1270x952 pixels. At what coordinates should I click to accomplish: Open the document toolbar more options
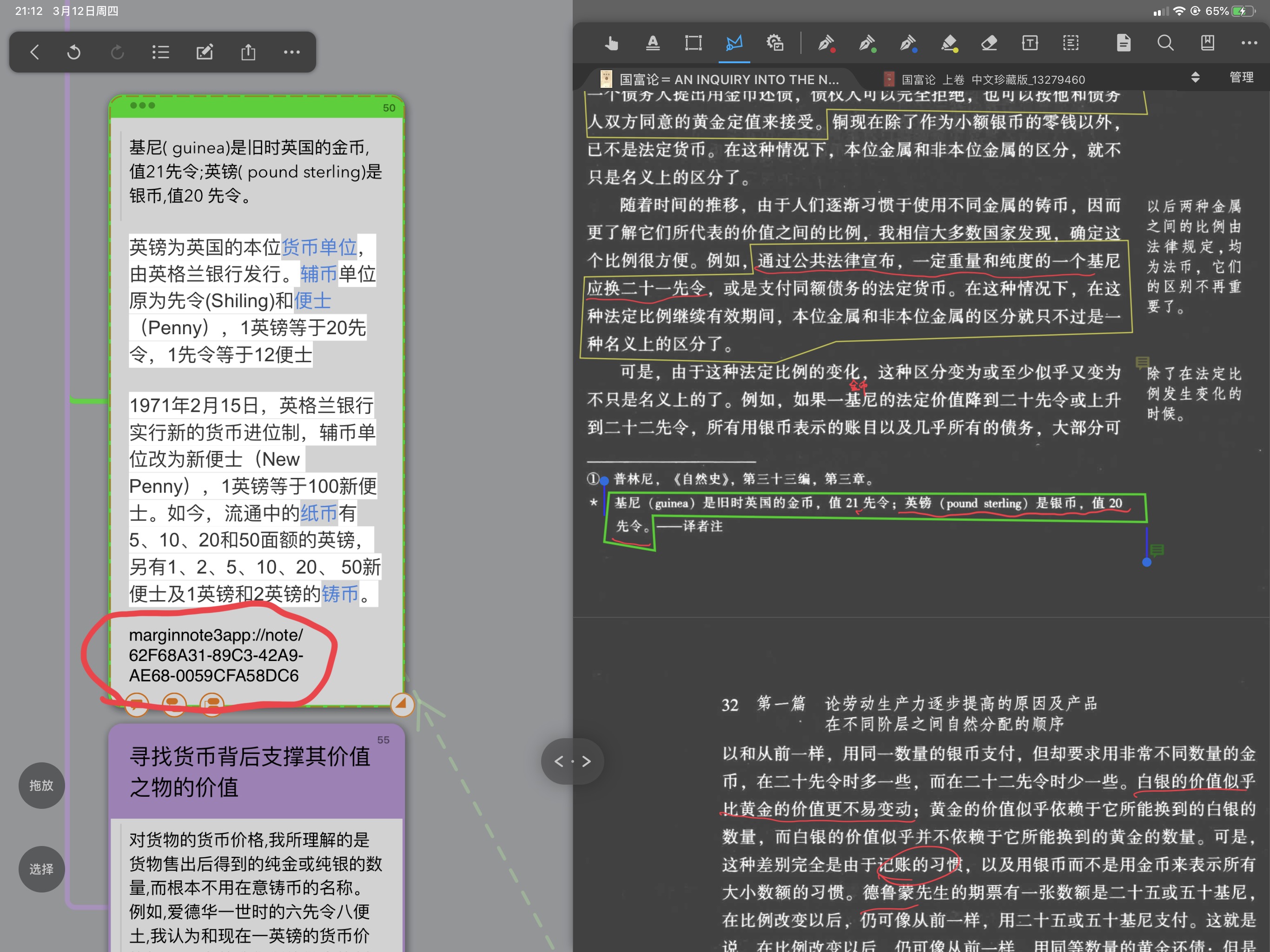pyautogui.click(x=1249, y=43)
